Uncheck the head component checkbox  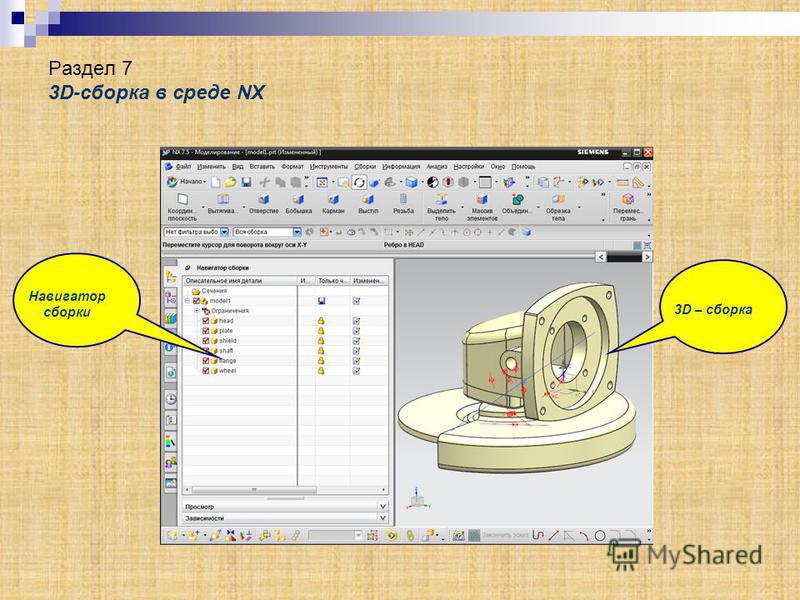pyautogui.click(x=206, y=321)
